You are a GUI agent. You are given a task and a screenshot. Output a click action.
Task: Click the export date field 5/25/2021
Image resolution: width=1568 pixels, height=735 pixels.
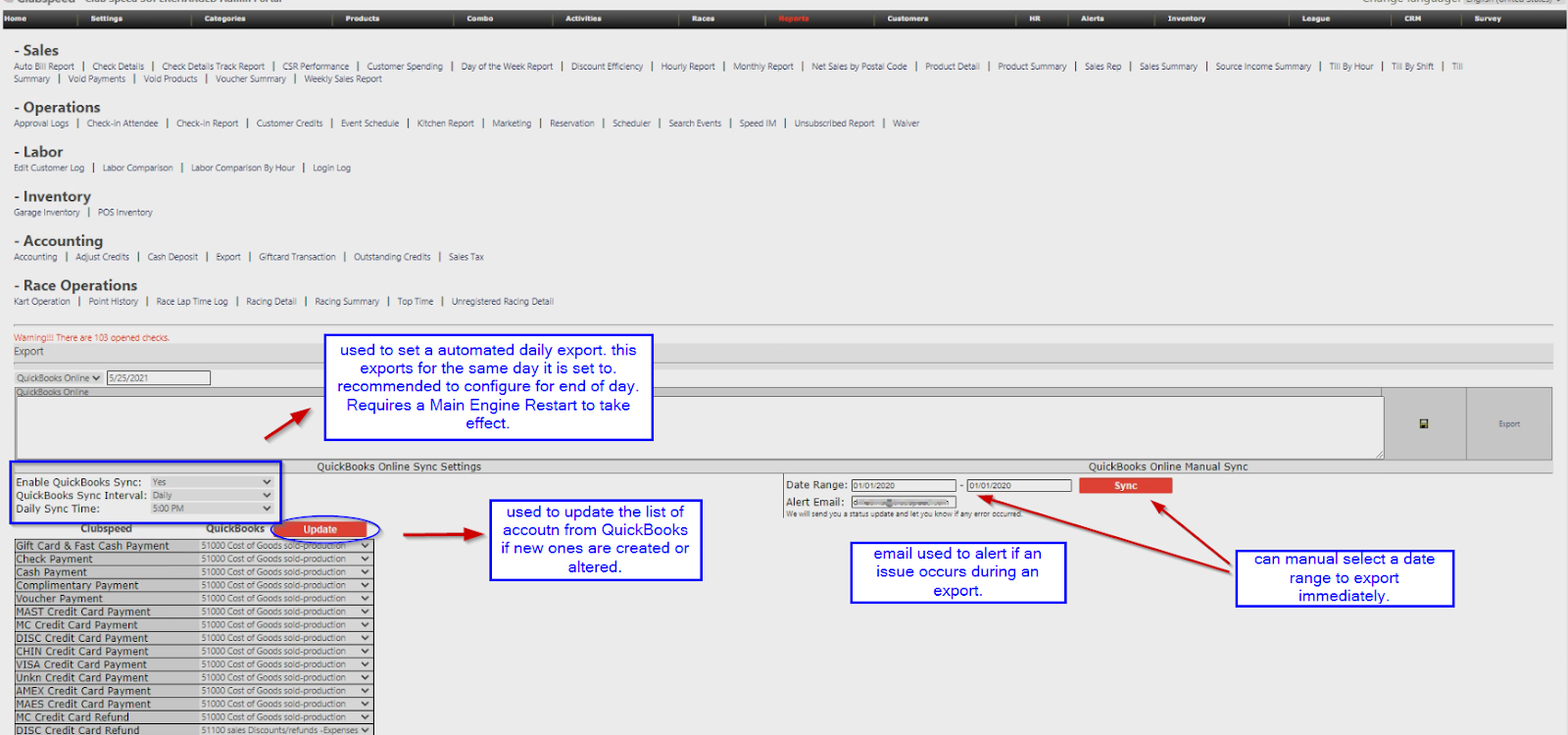click(x=159, y=378)
